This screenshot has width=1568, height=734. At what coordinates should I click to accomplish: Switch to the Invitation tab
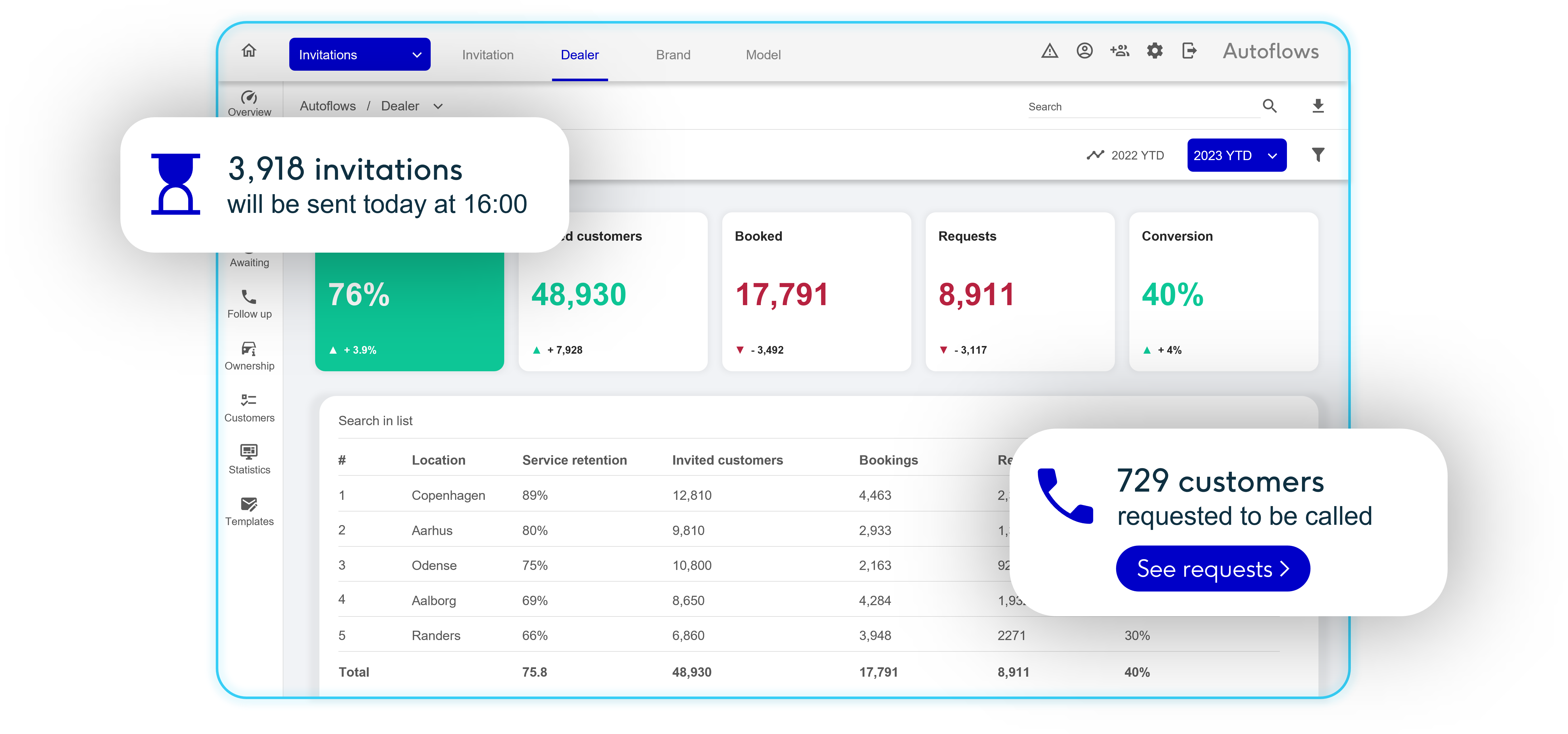487,55
